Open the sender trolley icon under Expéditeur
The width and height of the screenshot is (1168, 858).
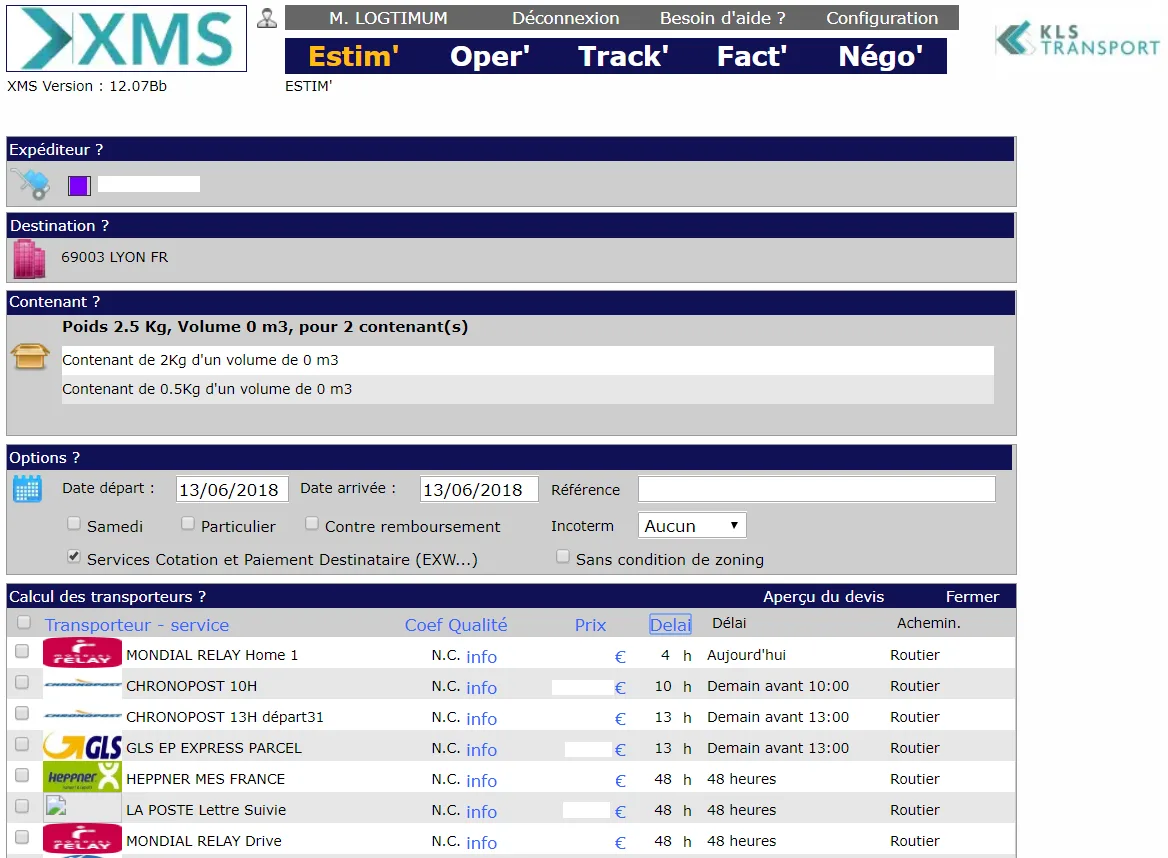[x=31, y=183]
